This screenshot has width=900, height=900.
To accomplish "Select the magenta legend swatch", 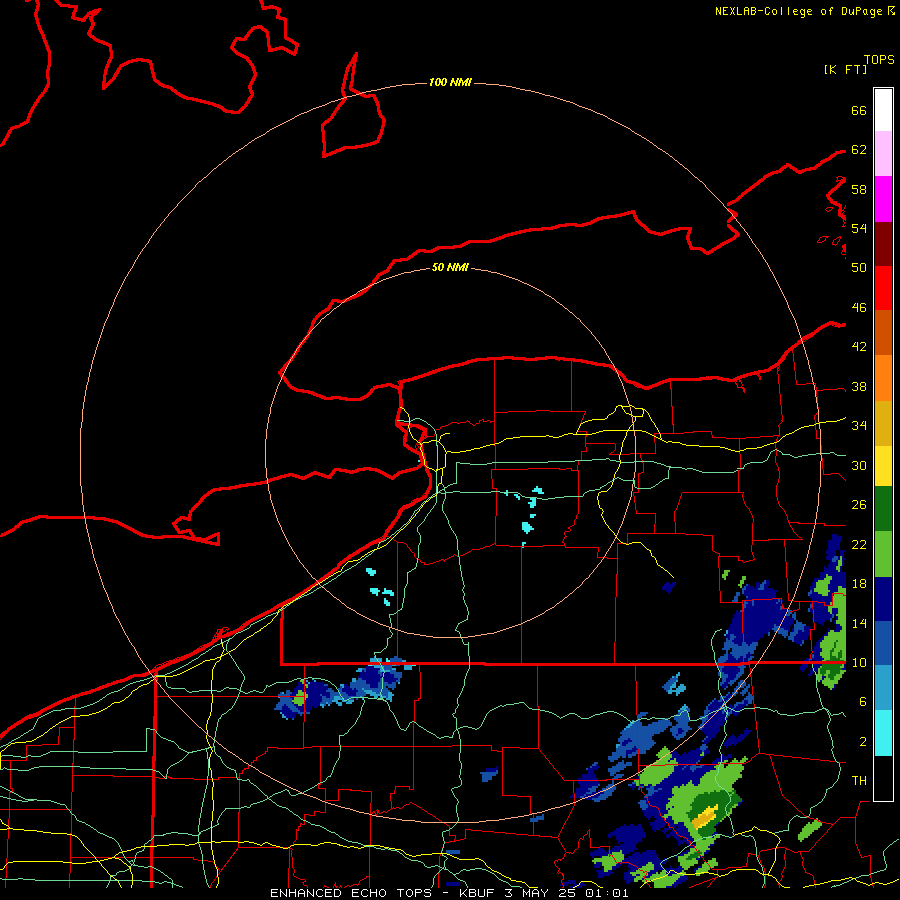I will pyautogui.click(x=883, y=199).
